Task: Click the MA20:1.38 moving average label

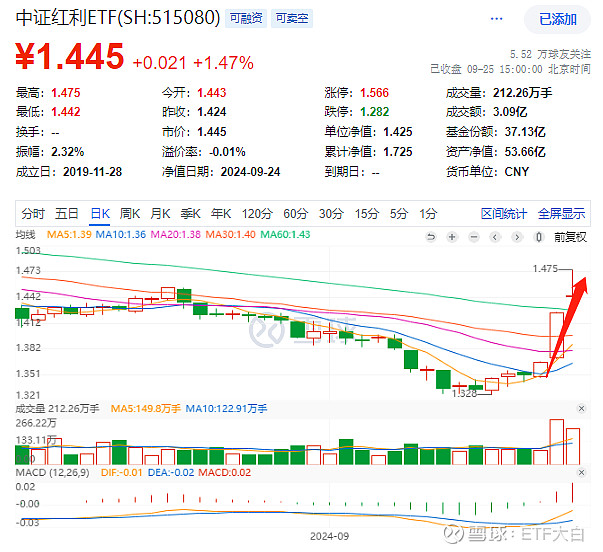Action: coord(175,234)
